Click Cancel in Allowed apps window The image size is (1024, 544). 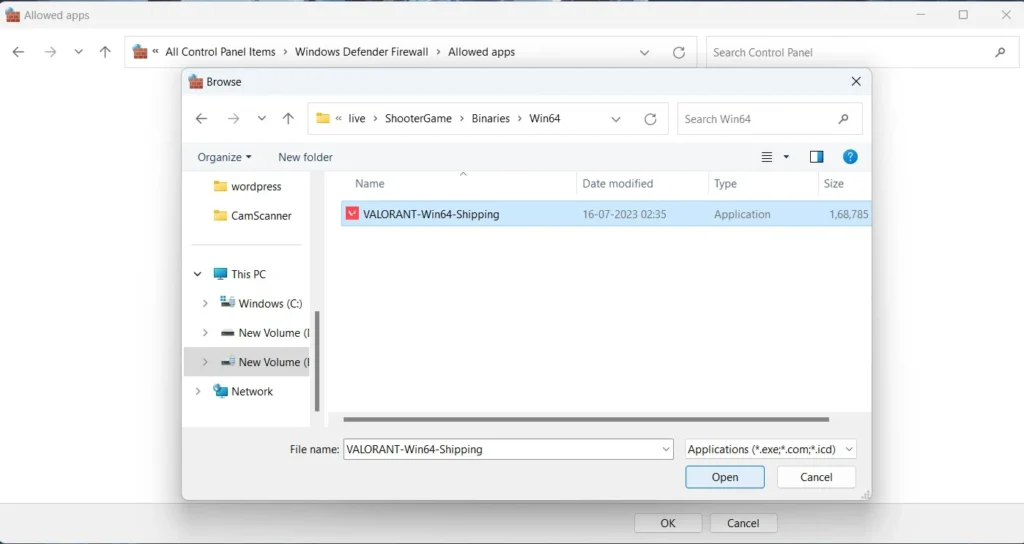(743, 523)
